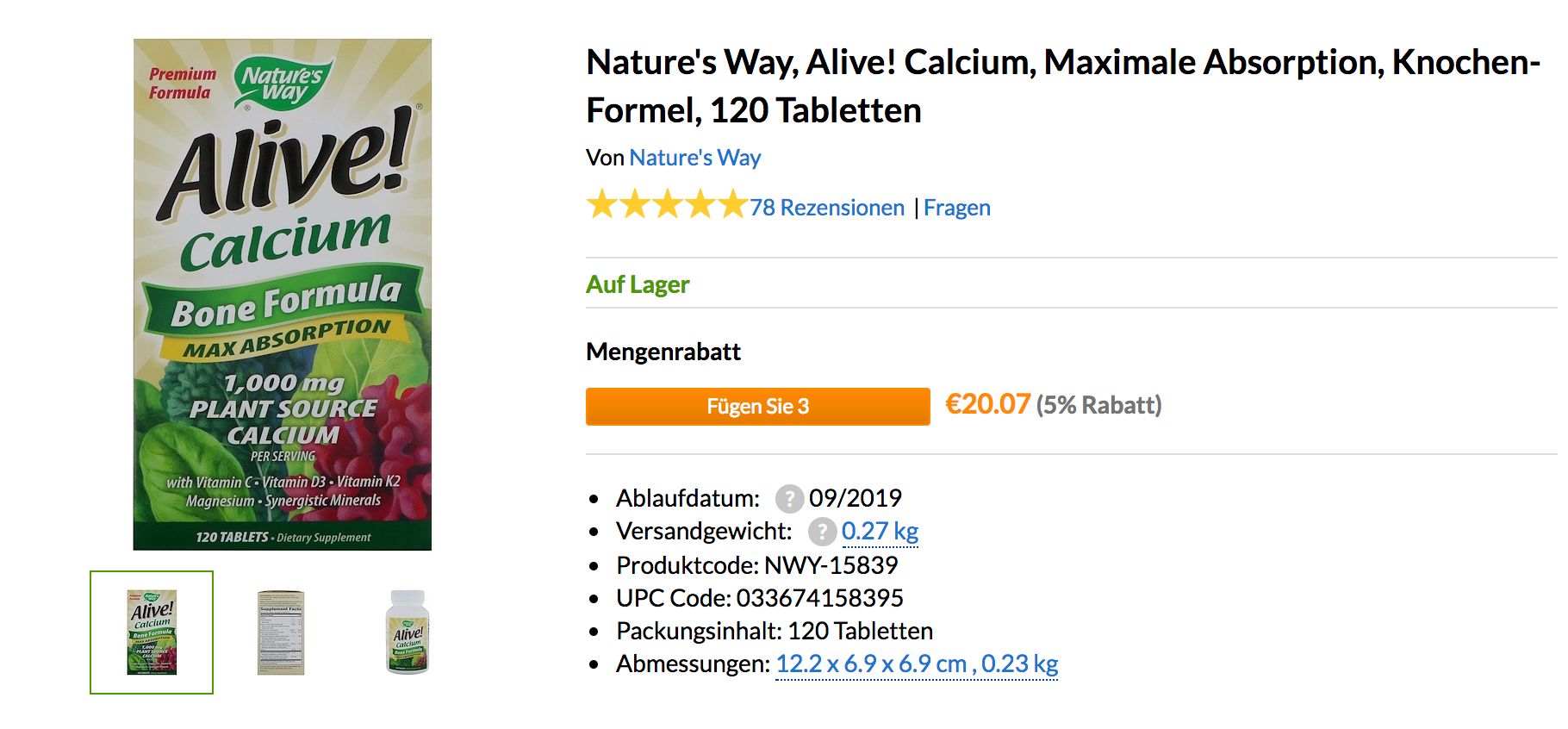This screenshot has width=1568, height=729.
Task: Click the Produktcode NWY-15839 text
Action: [x=756, y=565]
